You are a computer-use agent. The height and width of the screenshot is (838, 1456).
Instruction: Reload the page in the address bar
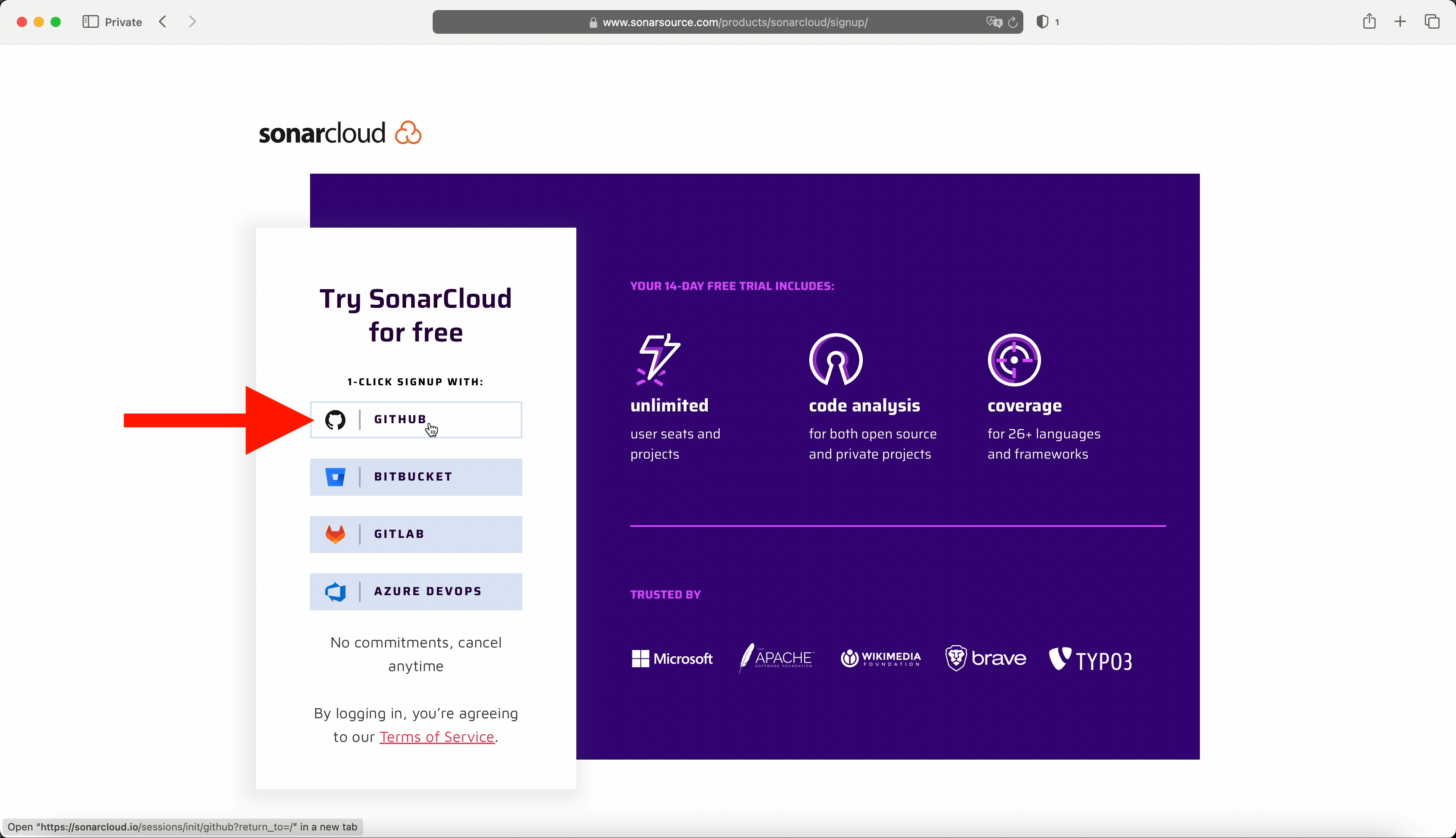[x=1013, y=22]
